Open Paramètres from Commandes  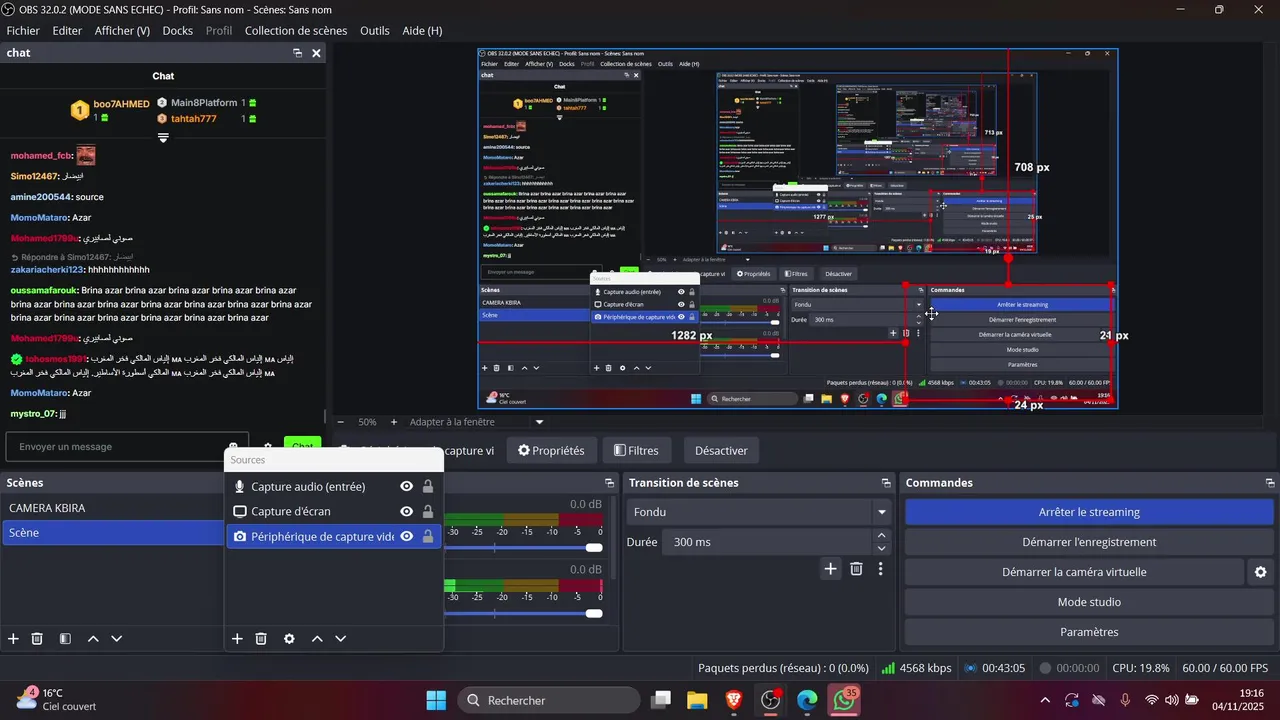(x=1089, y=632)
